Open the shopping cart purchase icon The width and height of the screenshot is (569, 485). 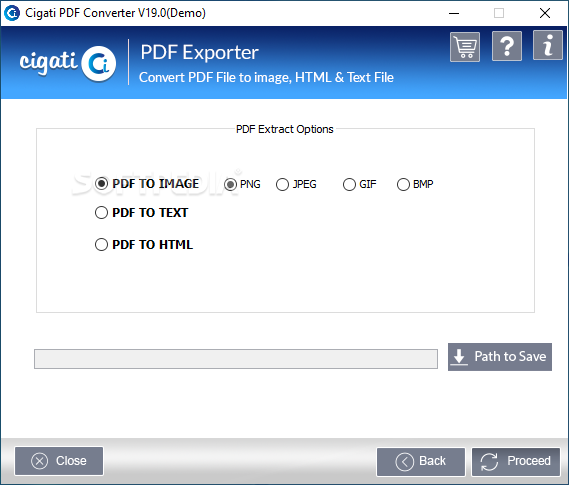click(x=465, y=47)
